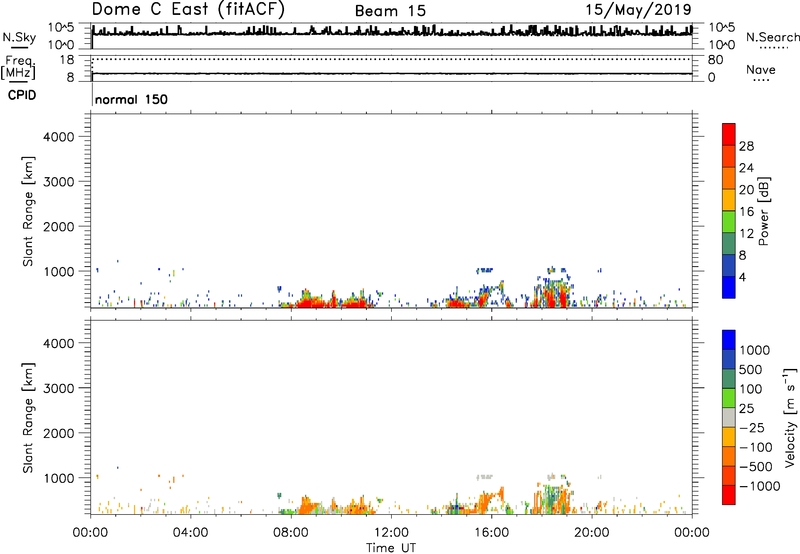Pick the blue top segment of Velocity colorbar
The height and width of the screenshot is (554, 800).
[729, 340]
